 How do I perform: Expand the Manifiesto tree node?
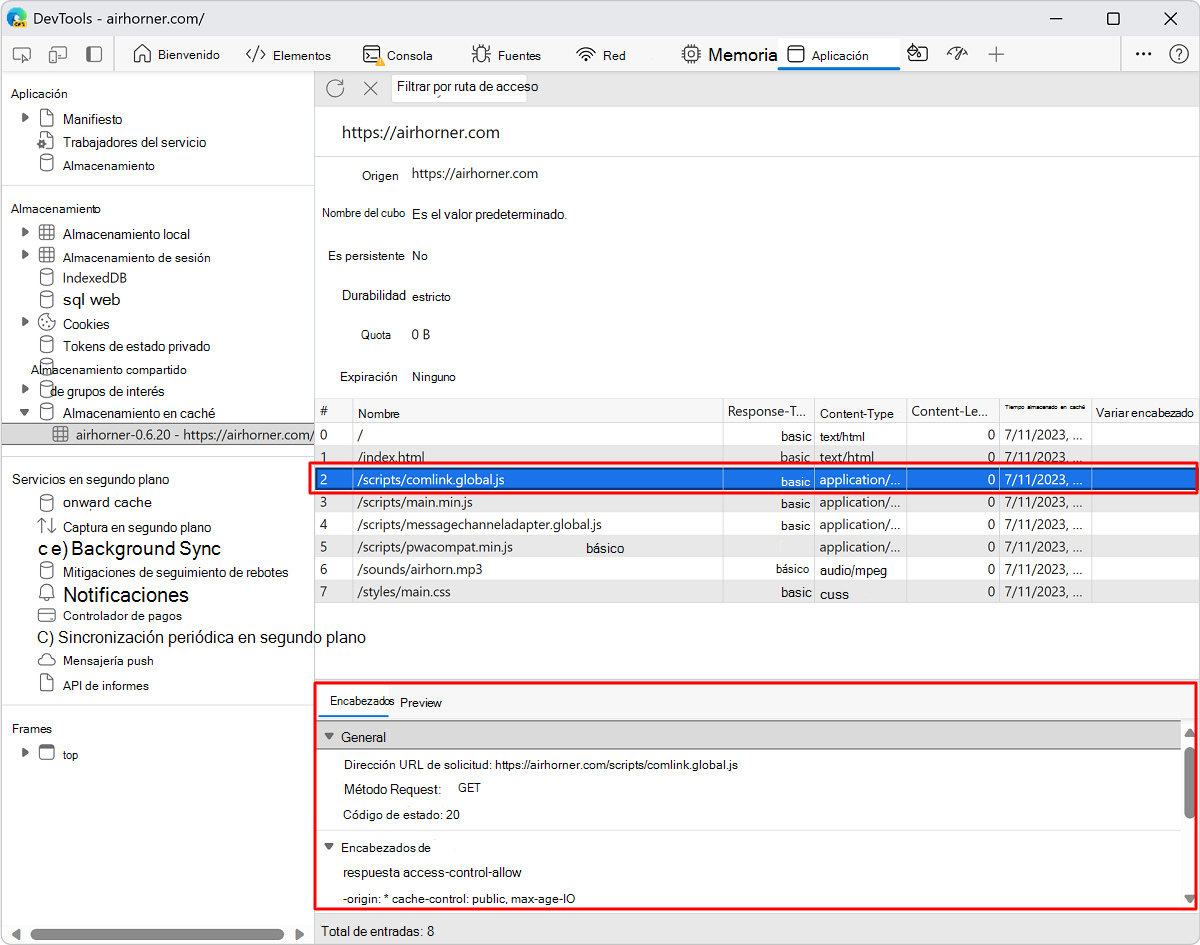point(25,118)
